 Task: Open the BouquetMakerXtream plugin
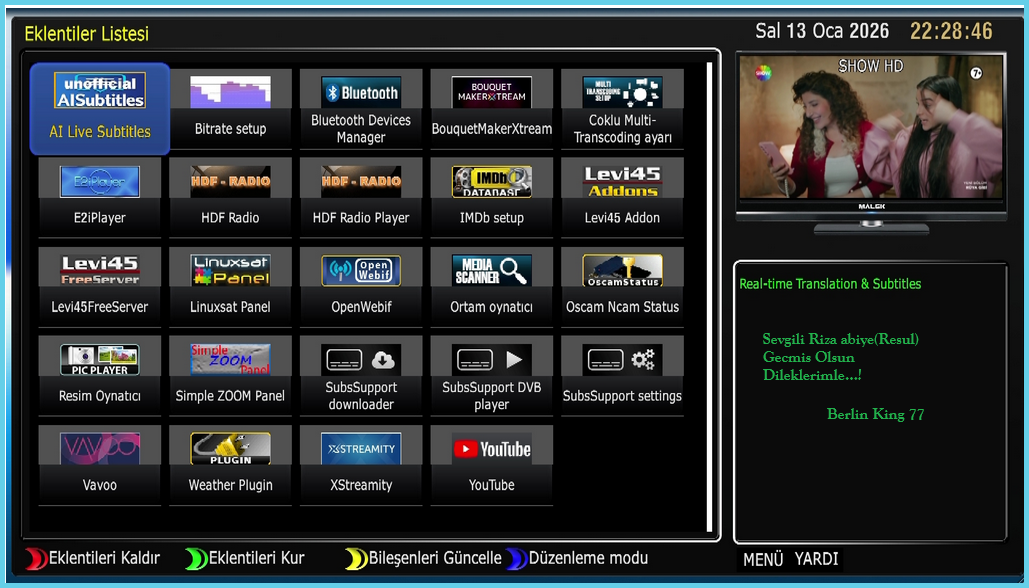[x=492, y=109]
